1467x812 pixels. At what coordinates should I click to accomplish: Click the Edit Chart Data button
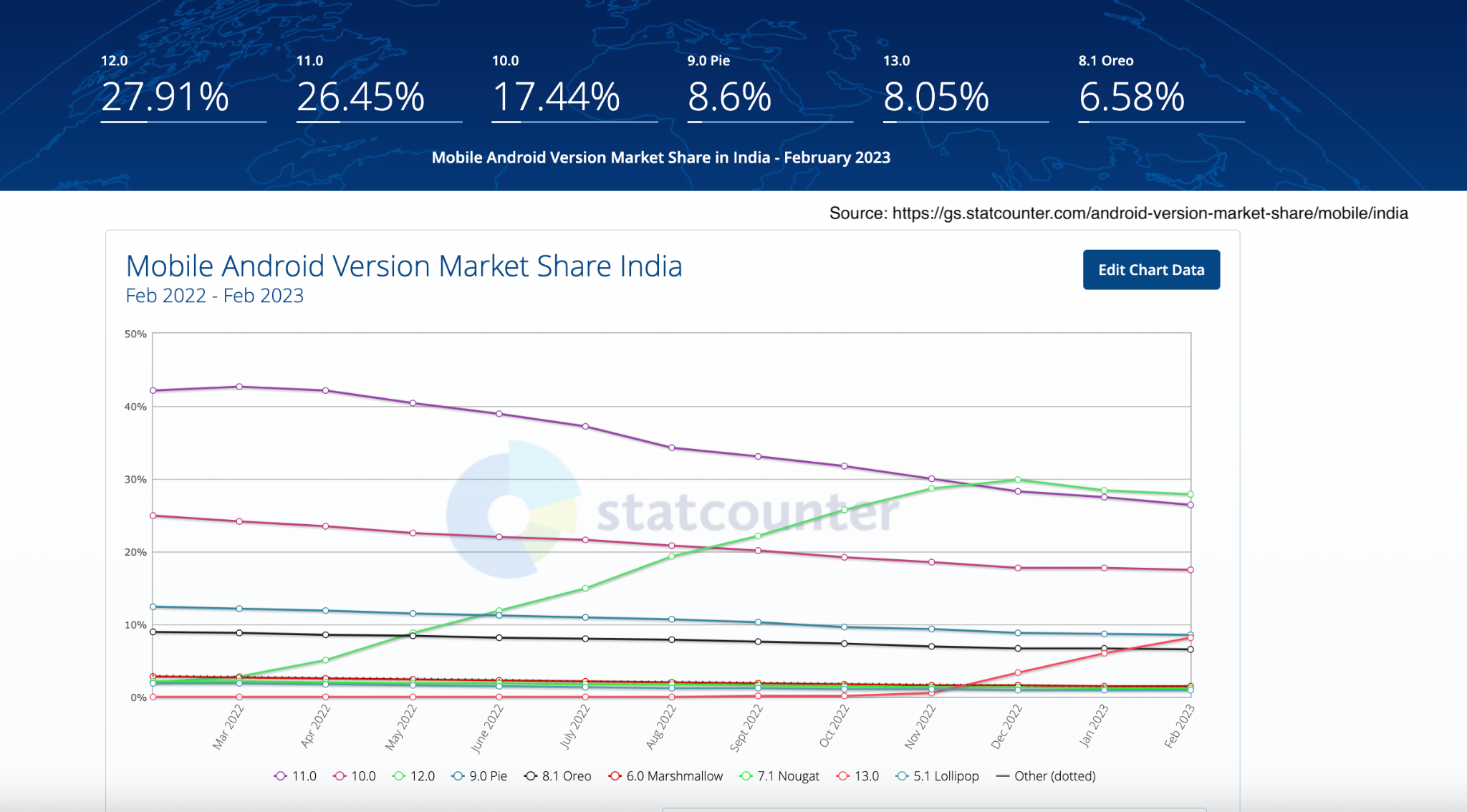1151,270
